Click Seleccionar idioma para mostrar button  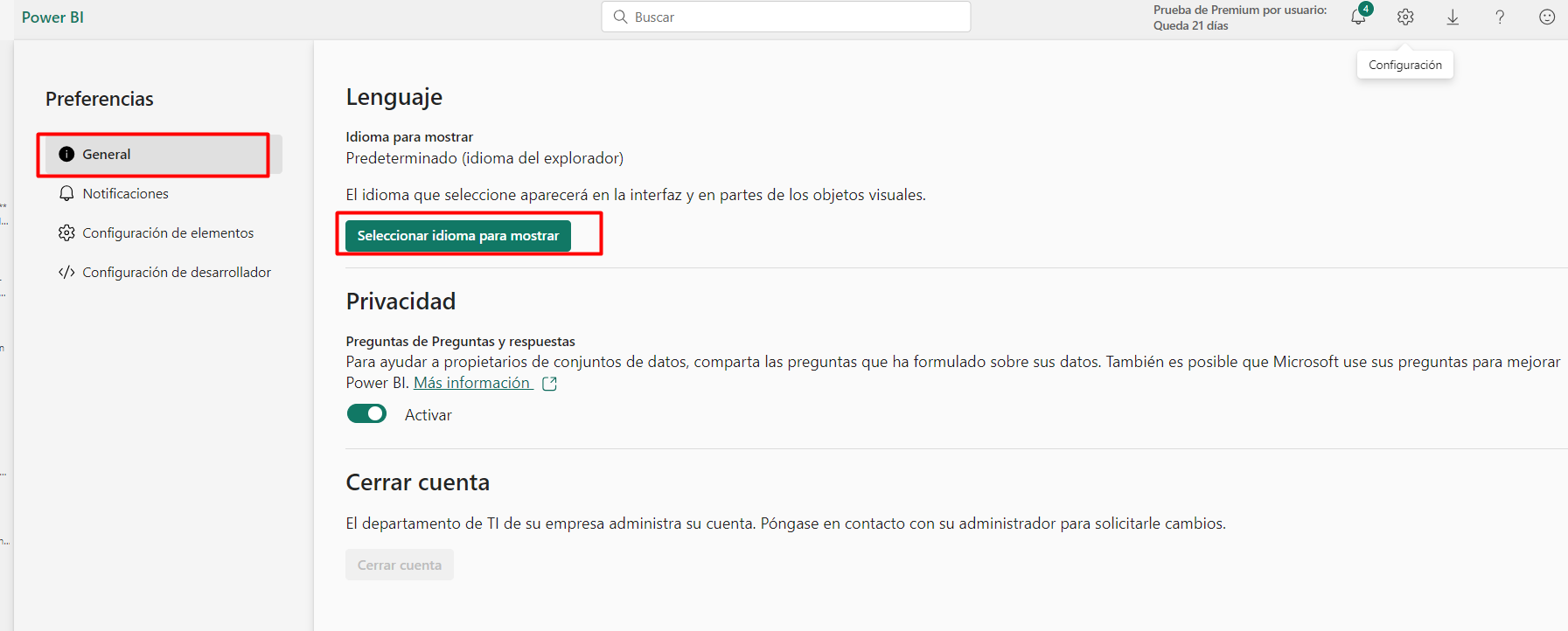pos(458,236)
